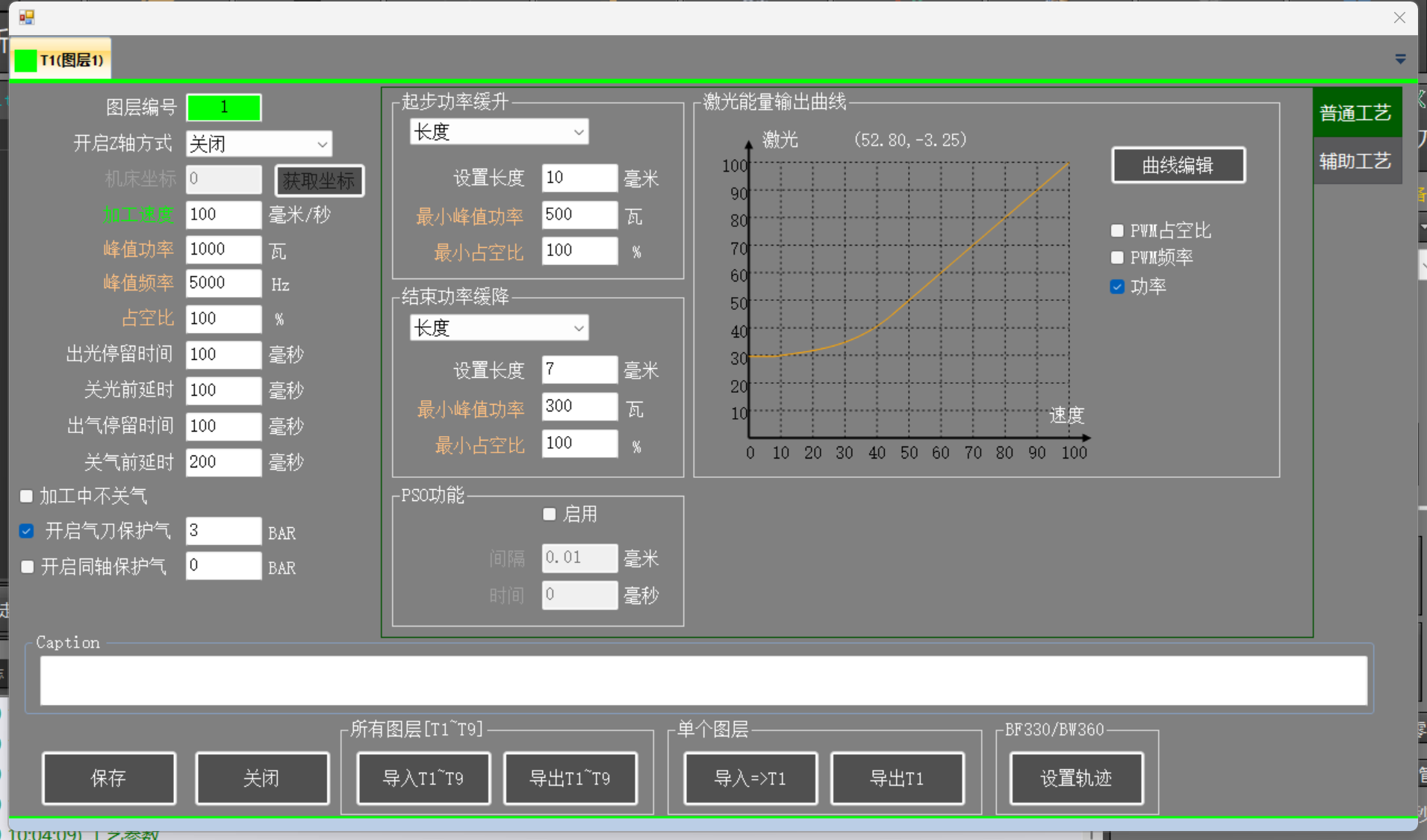The width and height of the screenshot is (1427, 840).
Task: Click the 曲线编辑 button
Action: coord(1178,165)
